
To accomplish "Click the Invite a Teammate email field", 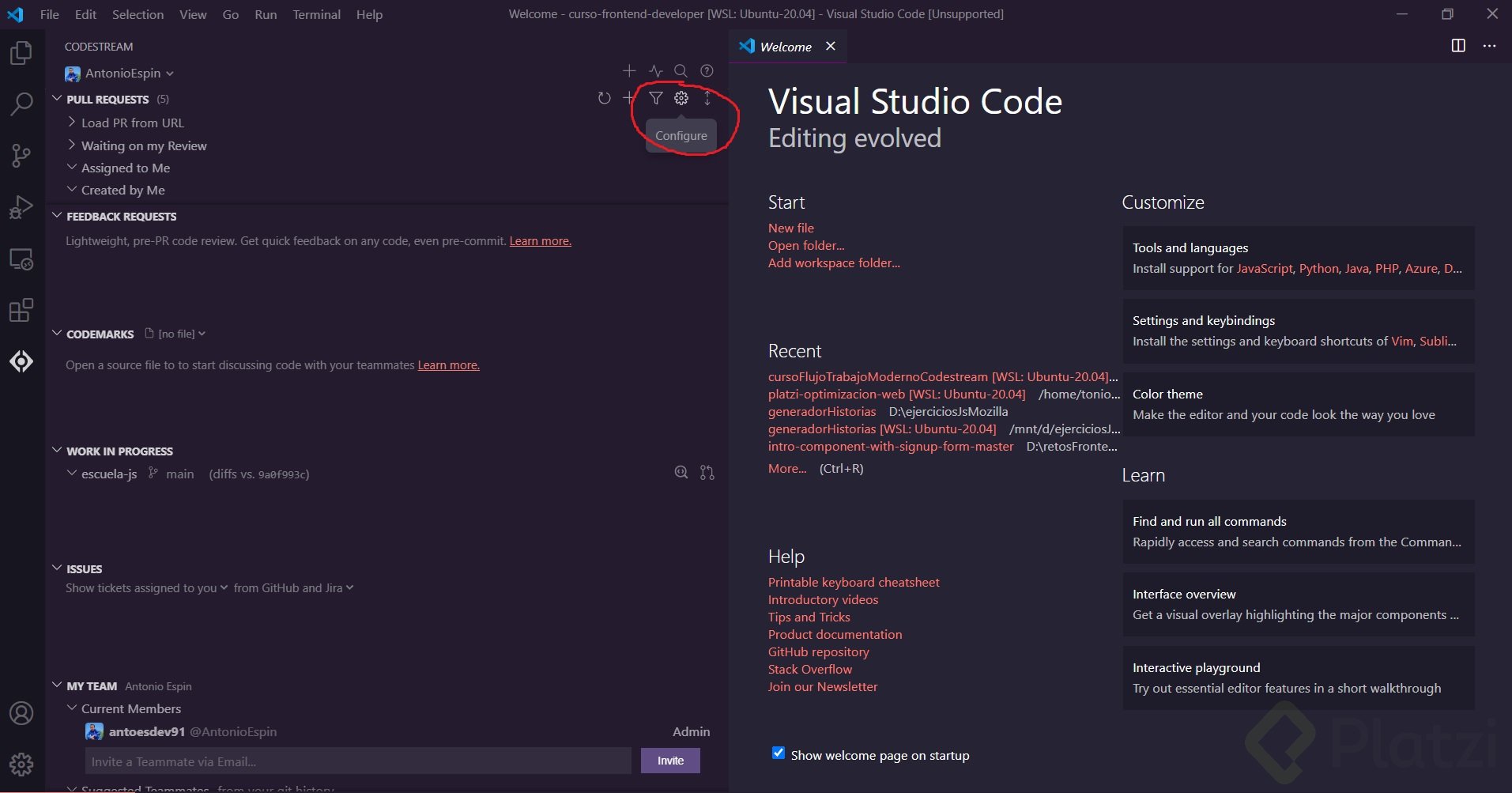I will click(357, 761).
